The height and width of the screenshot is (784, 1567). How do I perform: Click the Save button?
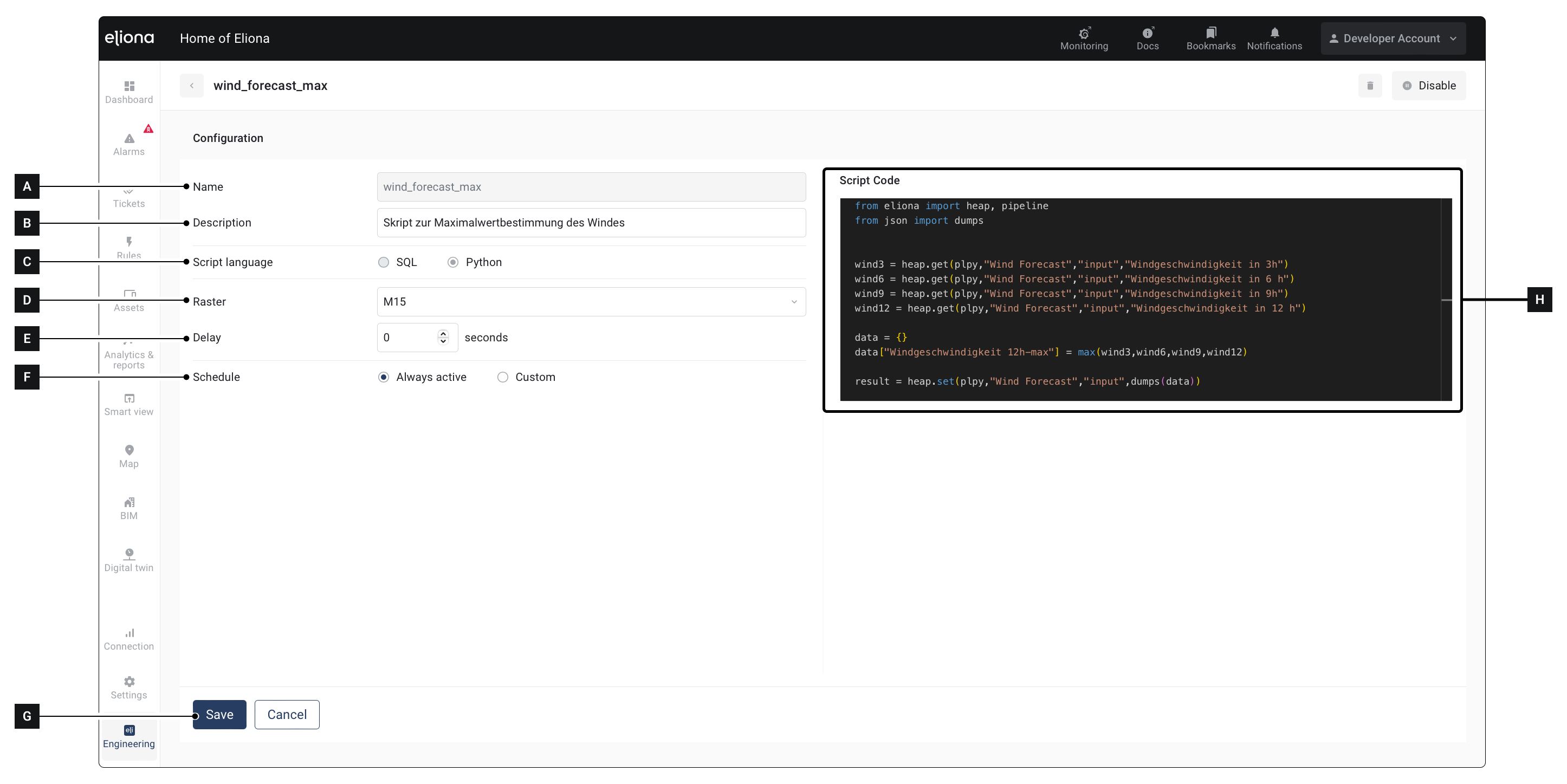click(219, 715)
